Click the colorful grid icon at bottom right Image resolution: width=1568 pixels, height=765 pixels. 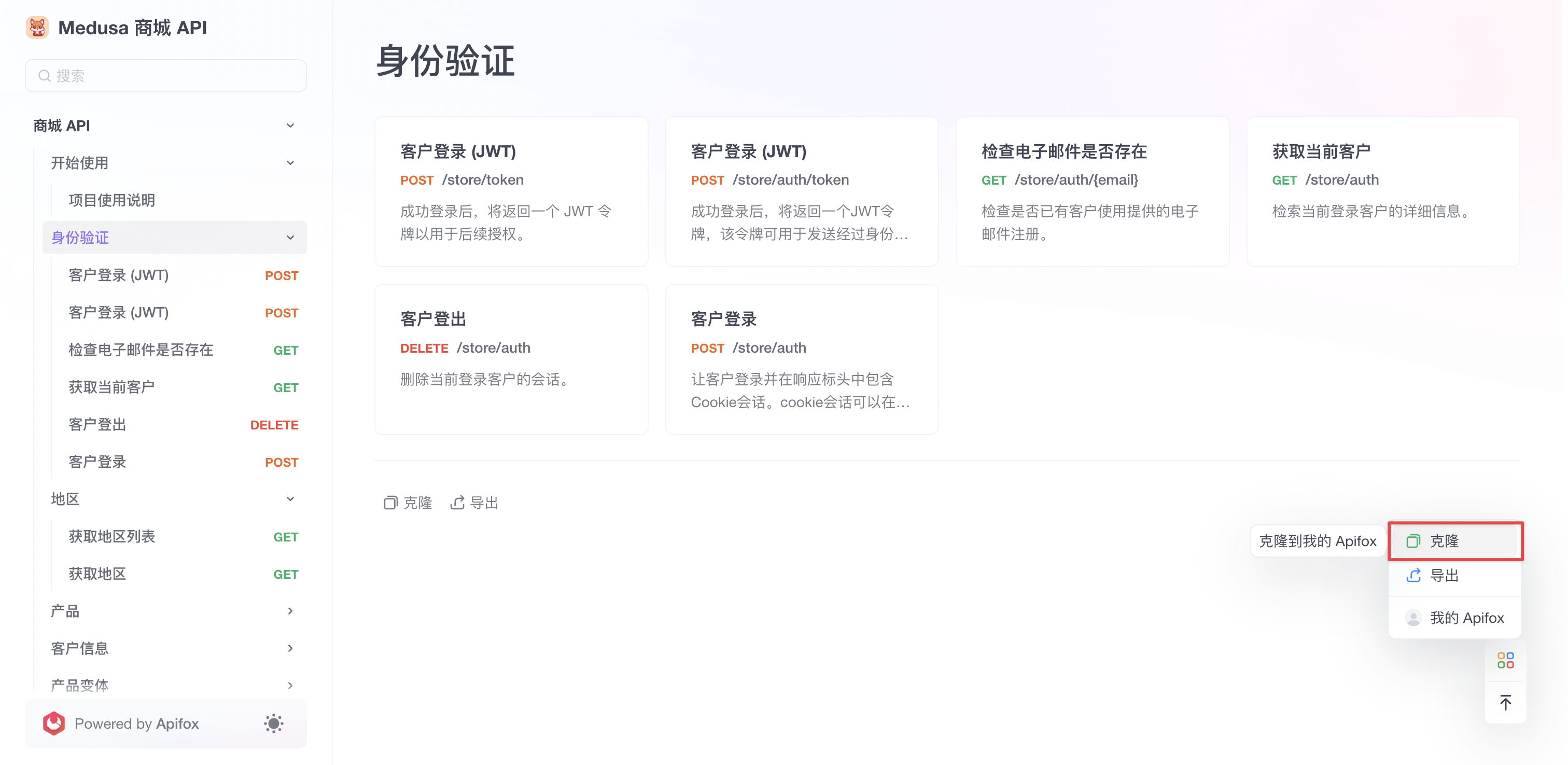pyautogui.click(x=1506, y=660)
